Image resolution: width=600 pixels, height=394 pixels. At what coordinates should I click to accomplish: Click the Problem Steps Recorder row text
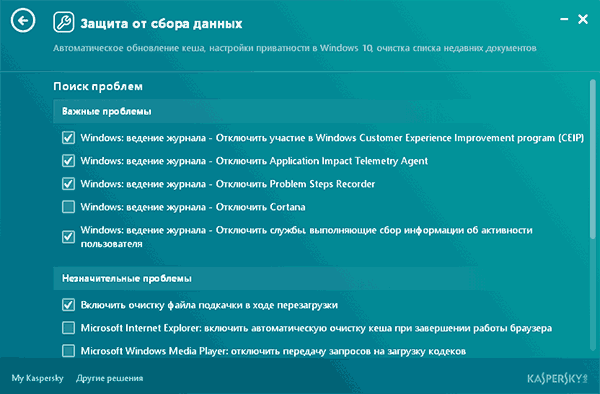tap(228, 184)
